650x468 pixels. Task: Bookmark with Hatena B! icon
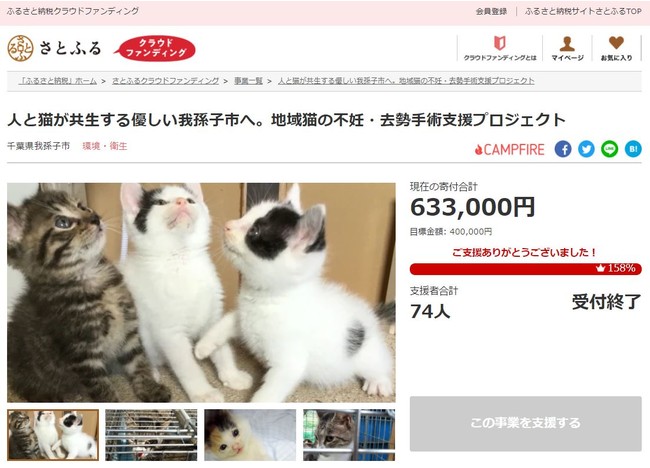tap(633, 149)
